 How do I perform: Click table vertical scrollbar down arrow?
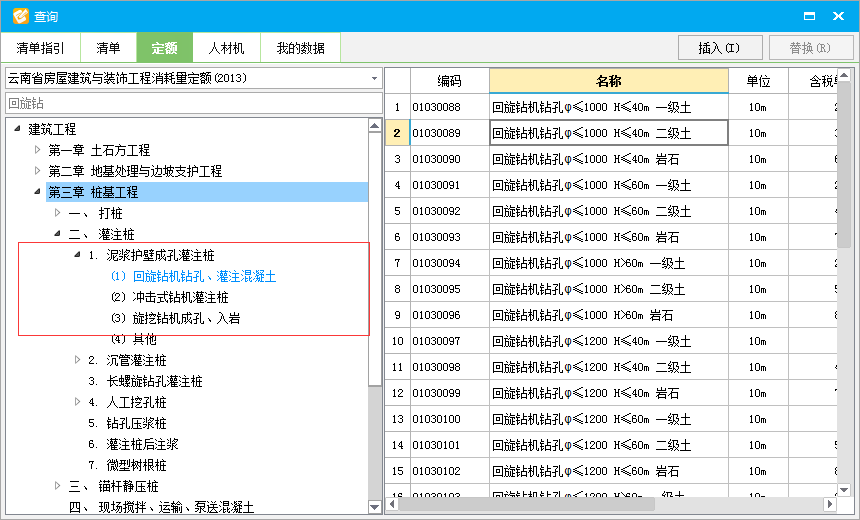[844, 490]
